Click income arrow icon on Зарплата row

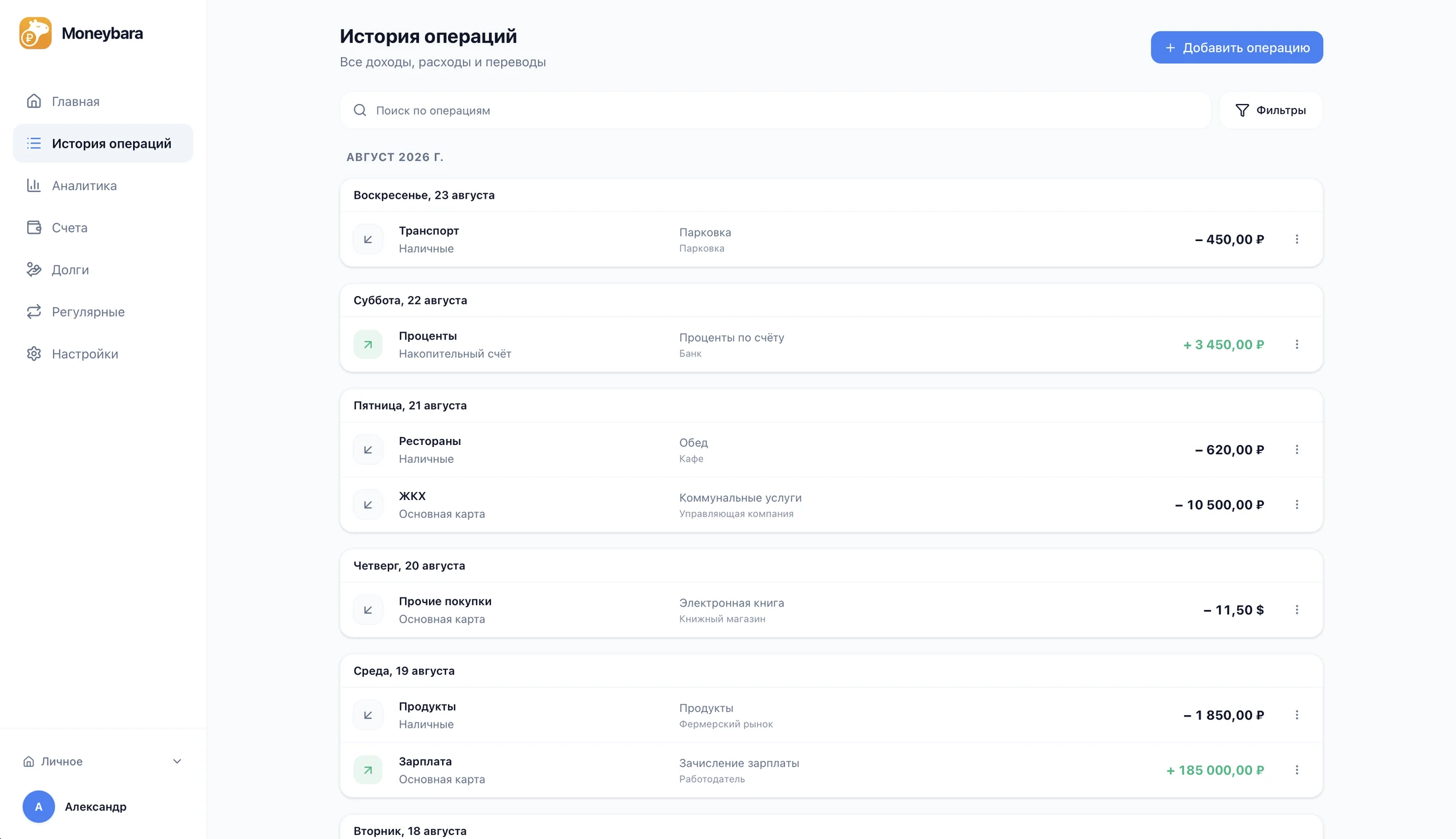coord(368,770)
